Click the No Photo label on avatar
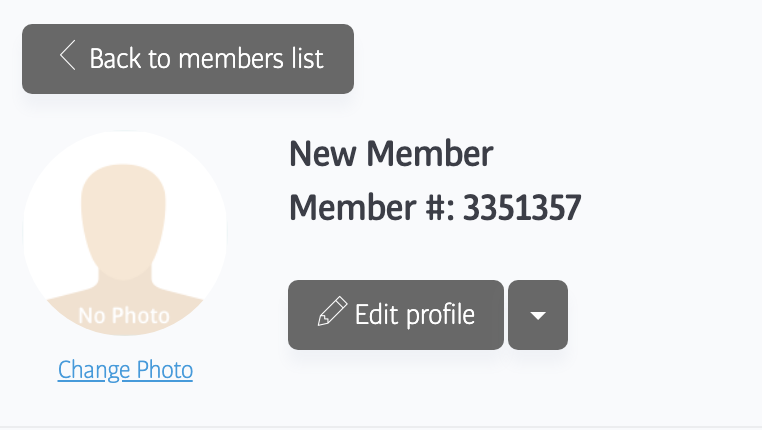This screenshot has width=762, height=430. 124,316
